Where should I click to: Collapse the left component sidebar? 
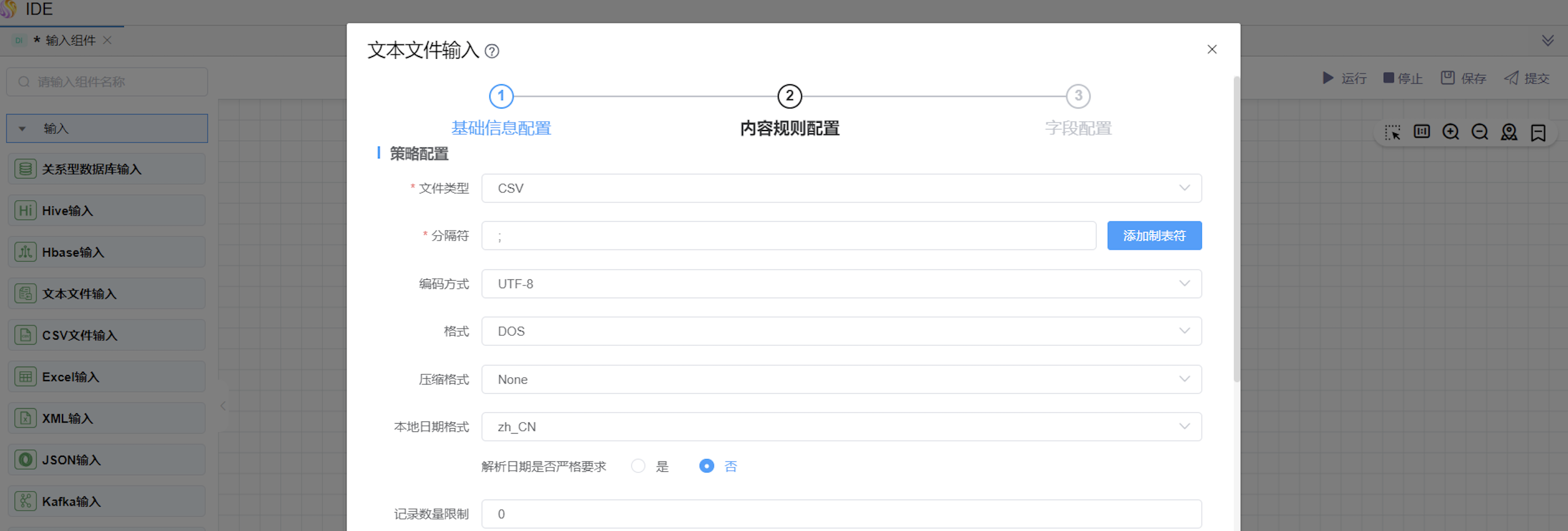224,405
